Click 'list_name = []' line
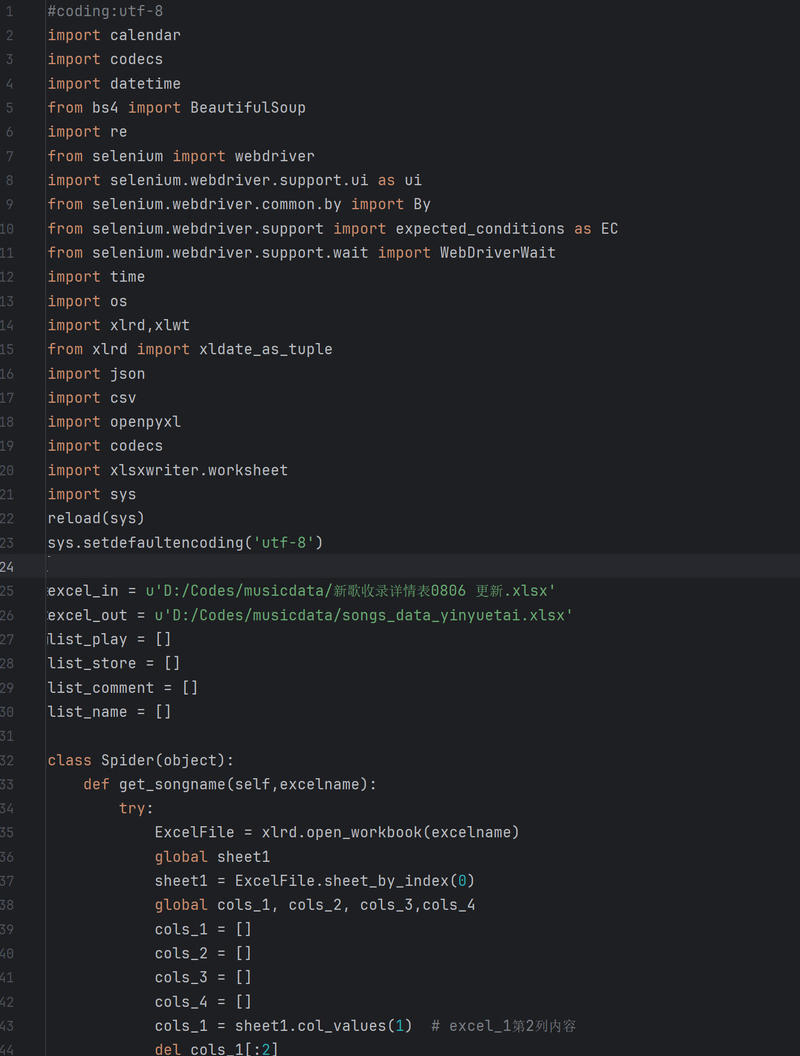 point(110,713)
